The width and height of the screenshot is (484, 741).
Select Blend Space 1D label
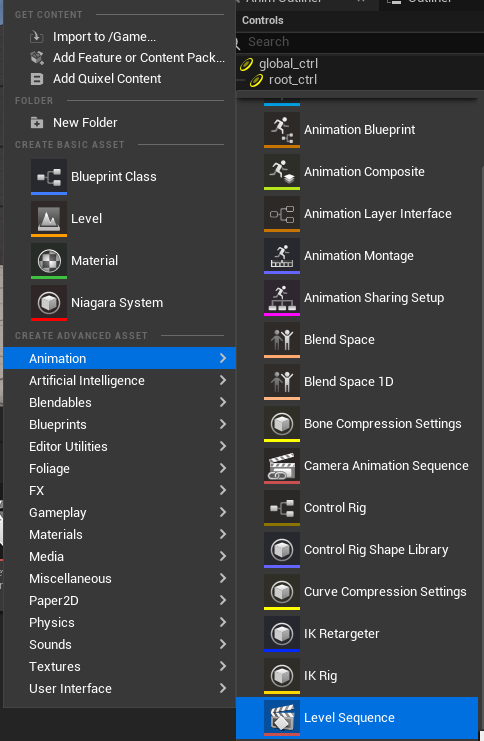(x=349, y=382)
